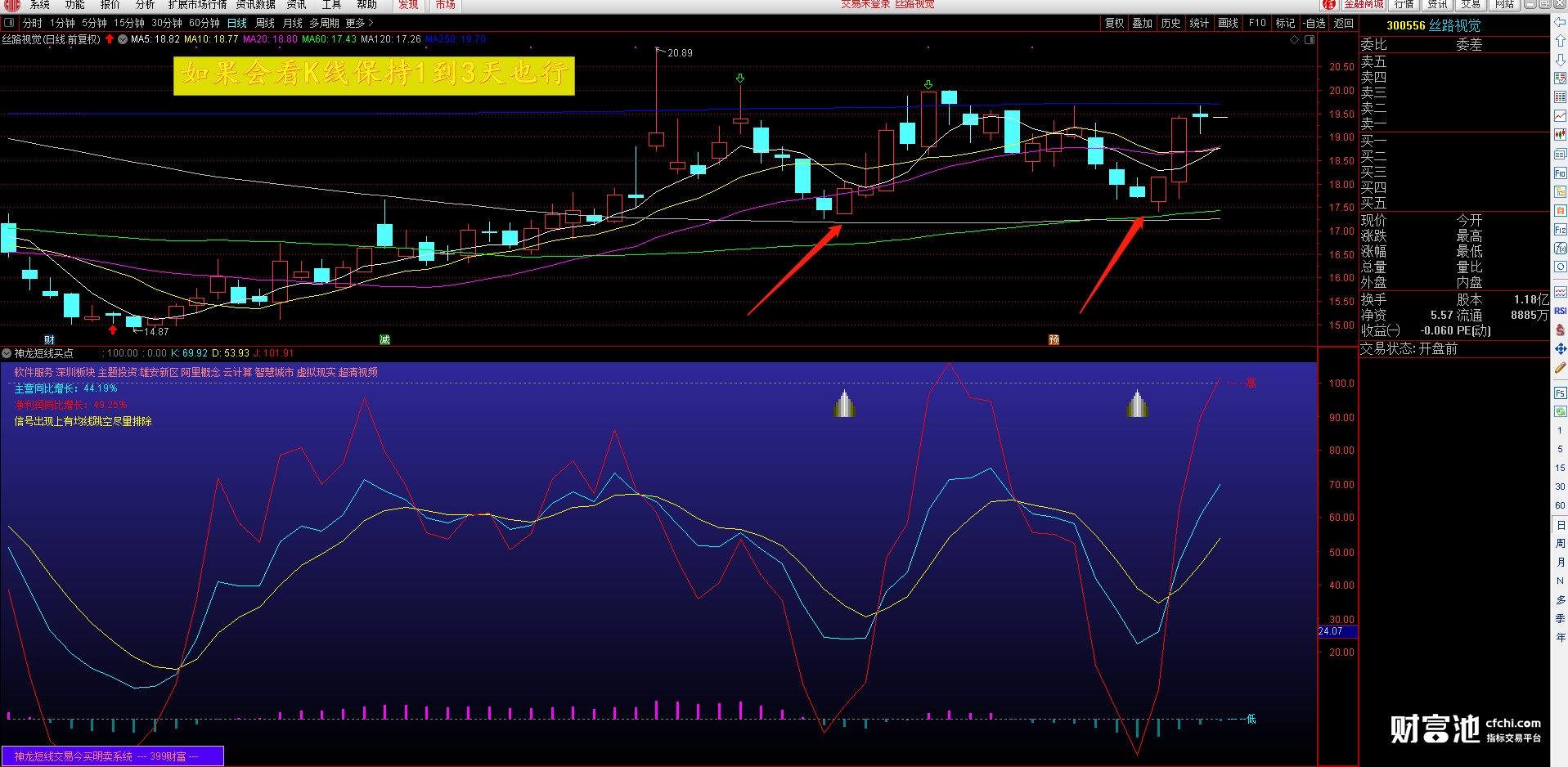This screenshot has height=767, width=1568.
Task: Expand the 更多 periods dropdown
Action: (x=359, y=23)
